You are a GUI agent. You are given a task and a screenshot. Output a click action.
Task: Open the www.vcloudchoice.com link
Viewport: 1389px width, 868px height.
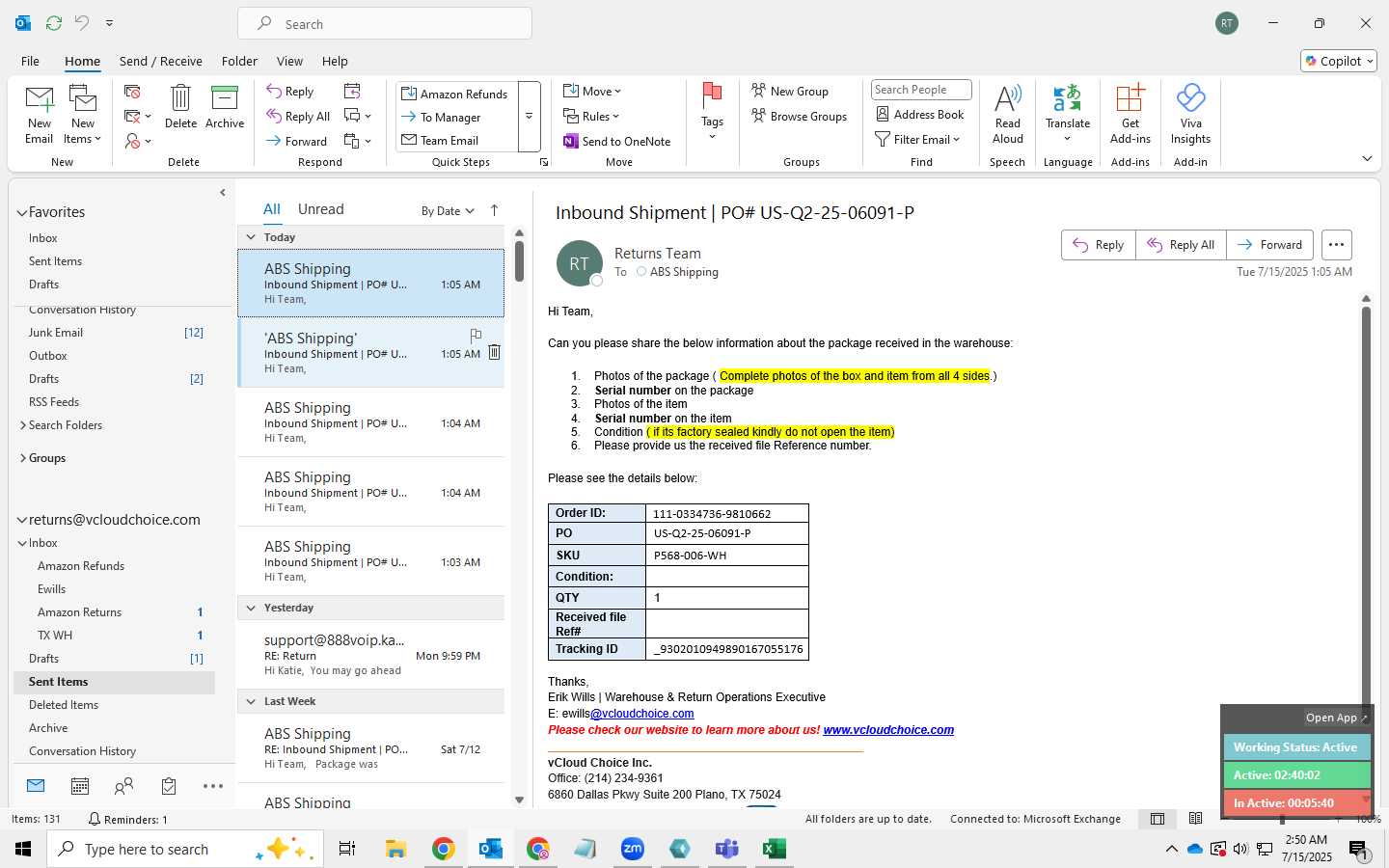pyautogui.click(x=888, y=730)
